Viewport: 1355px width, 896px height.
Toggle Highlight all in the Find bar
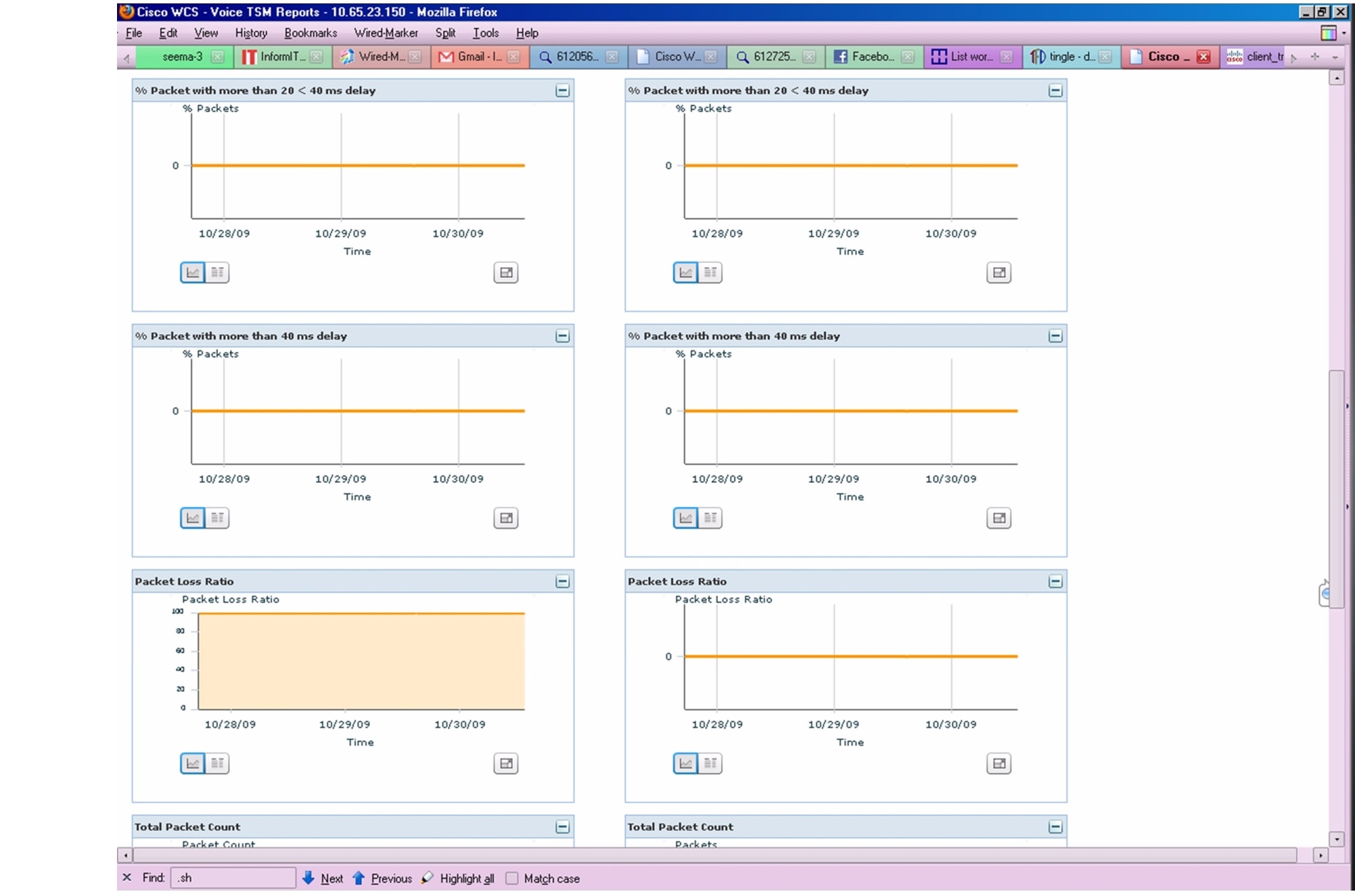(466, 878)
